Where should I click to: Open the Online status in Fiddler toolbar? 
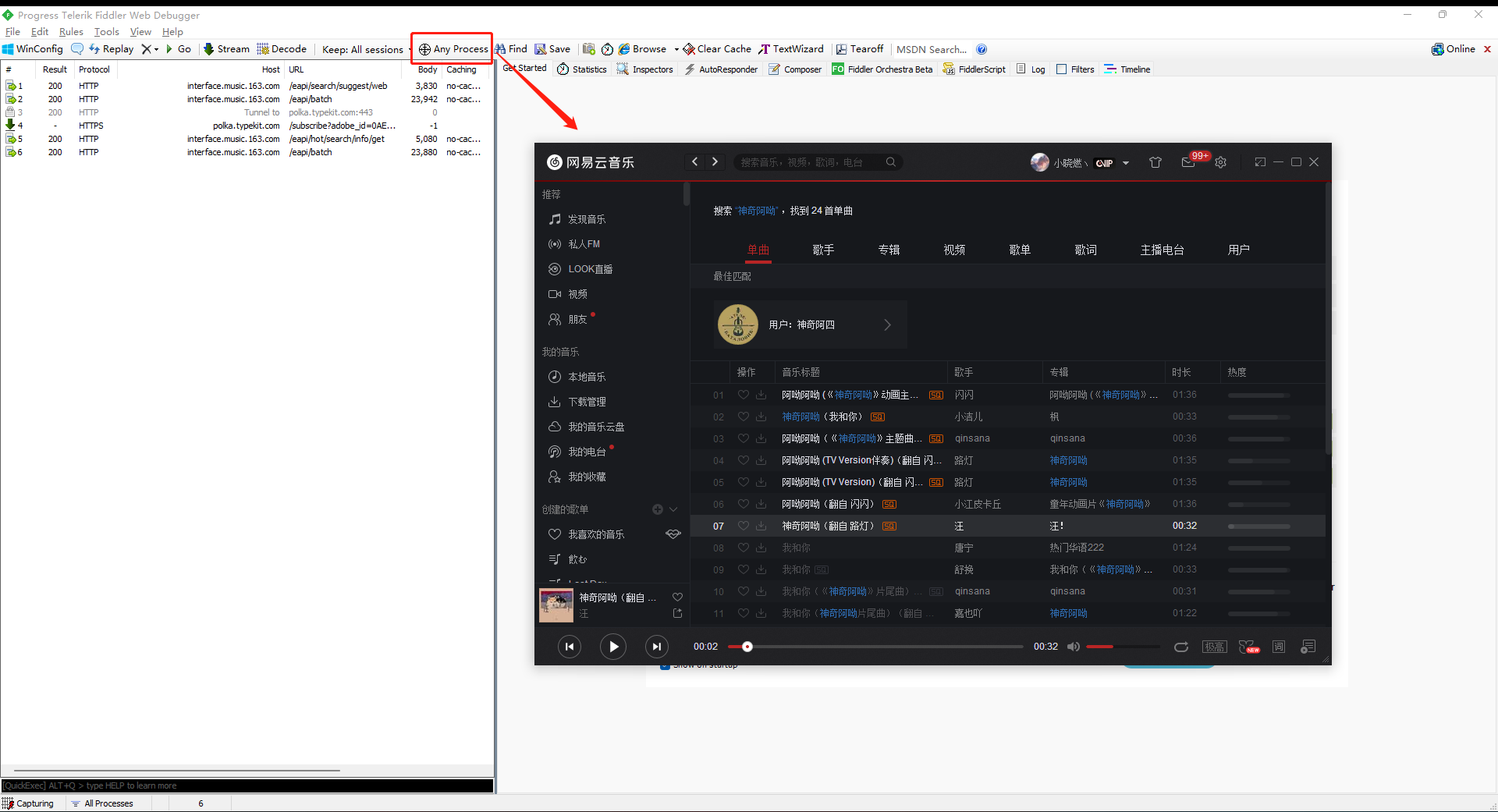click(1454, 49)
